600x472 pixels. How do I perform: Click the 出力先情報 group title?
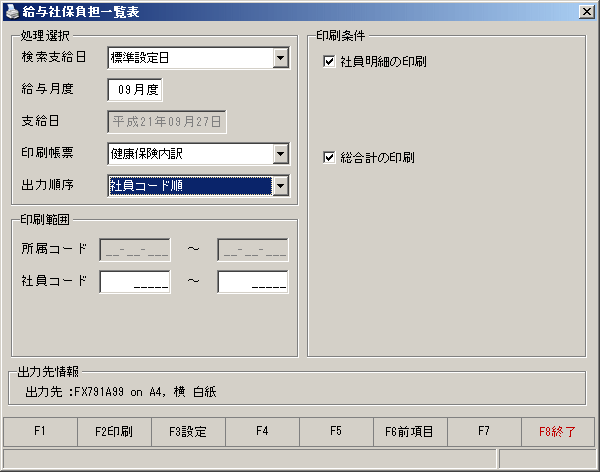(x=48, y=371)
